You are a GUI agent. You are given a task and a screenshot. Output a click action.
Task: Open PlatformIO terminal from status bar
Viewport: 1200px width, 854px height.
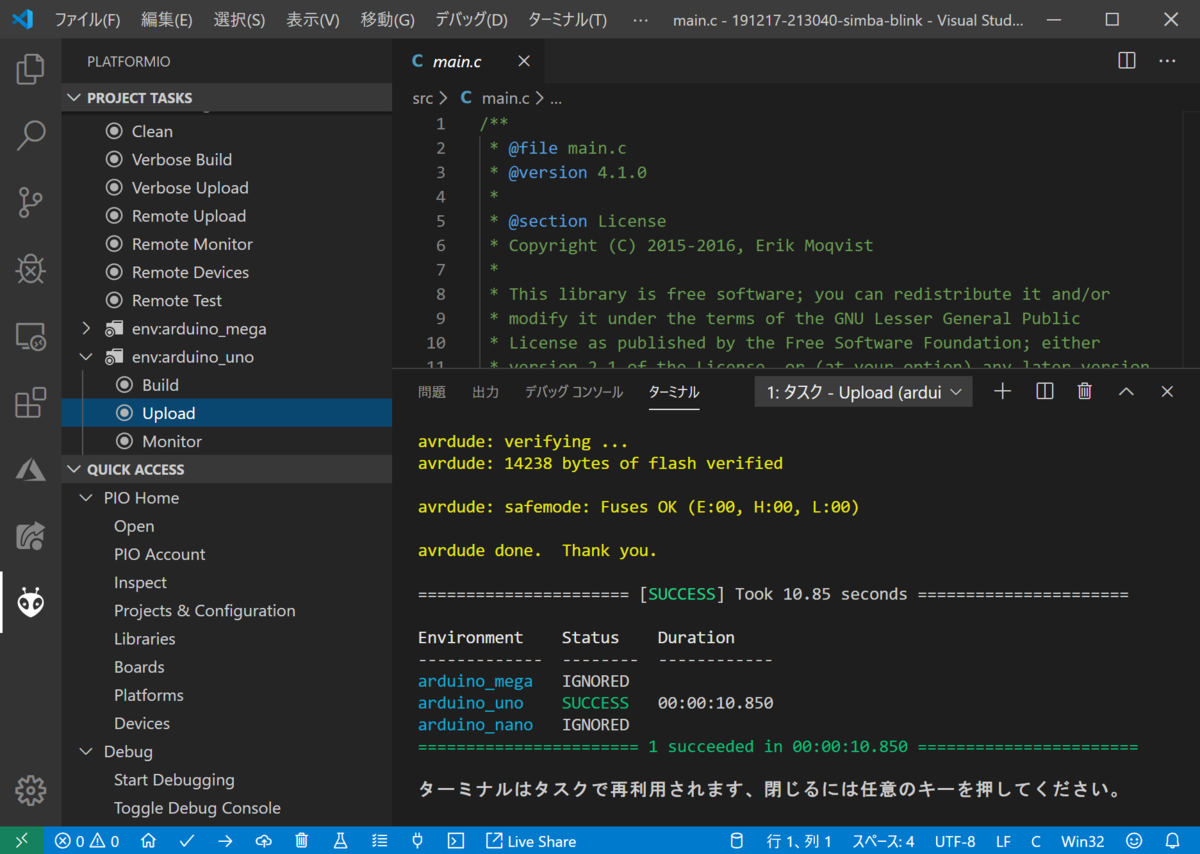[455, 841]
